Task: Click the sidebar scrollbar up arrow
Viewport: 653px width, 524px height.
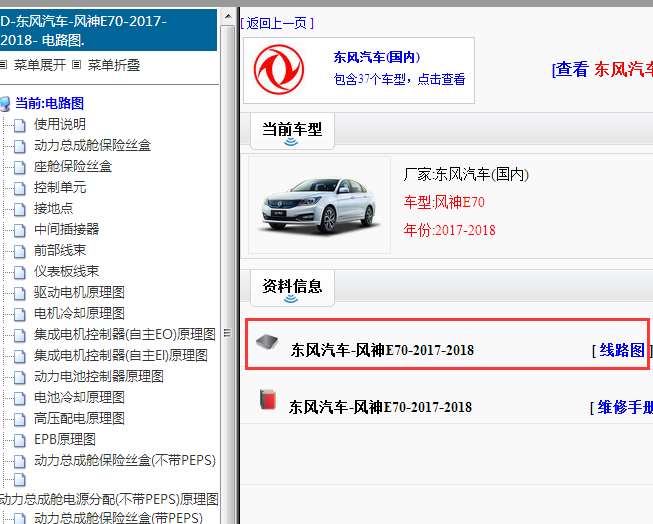Action: (x=228, y=16)
